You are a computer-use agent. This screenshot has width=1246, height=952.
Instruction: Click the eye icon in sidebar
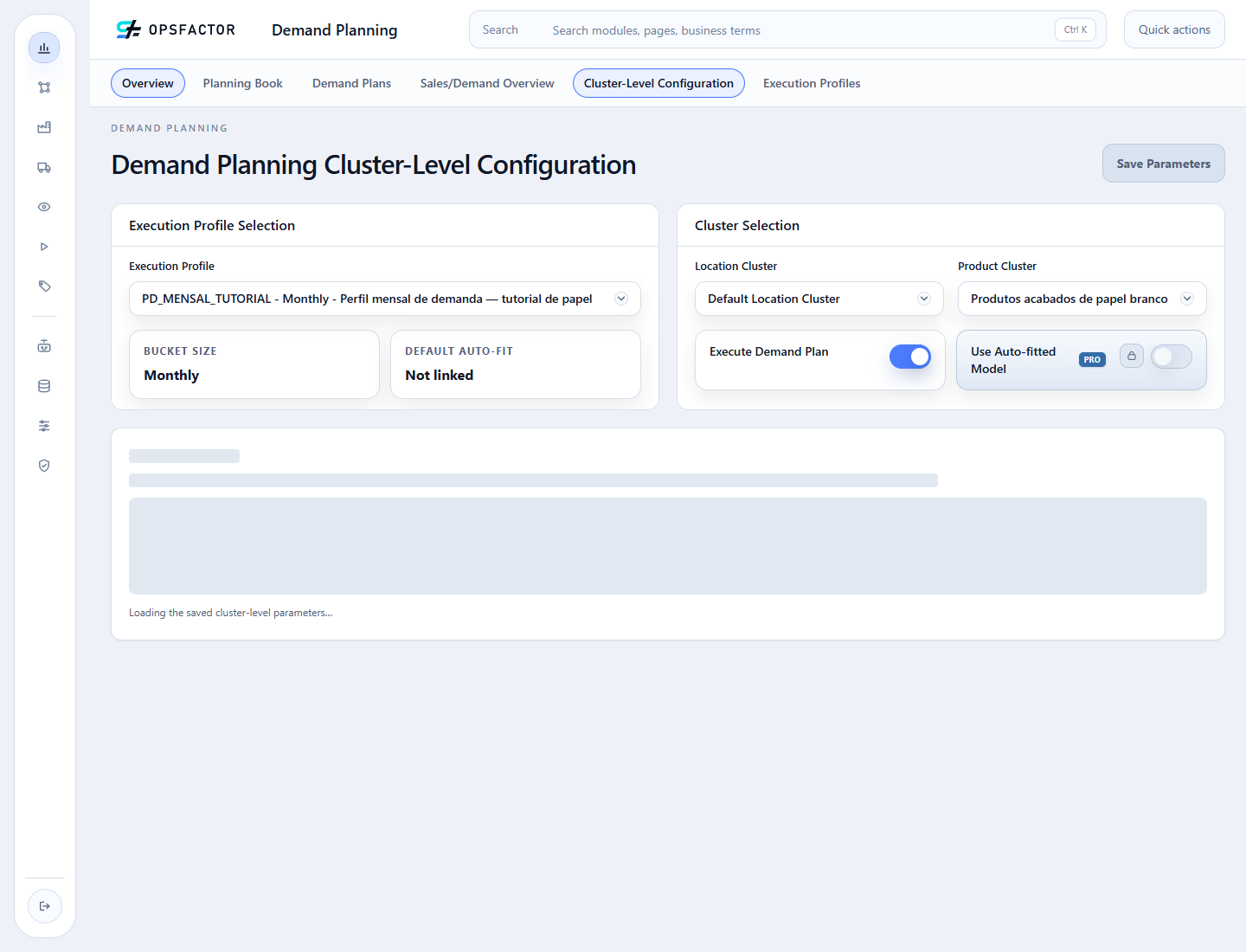(44, 207)
